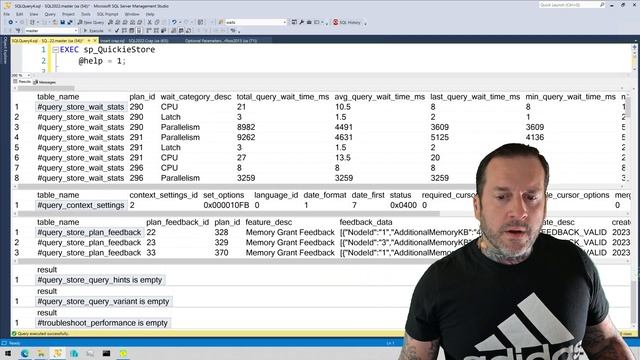Close the SQLQuery4.sql tab
The image size is (640, 360).
(95, 41)
